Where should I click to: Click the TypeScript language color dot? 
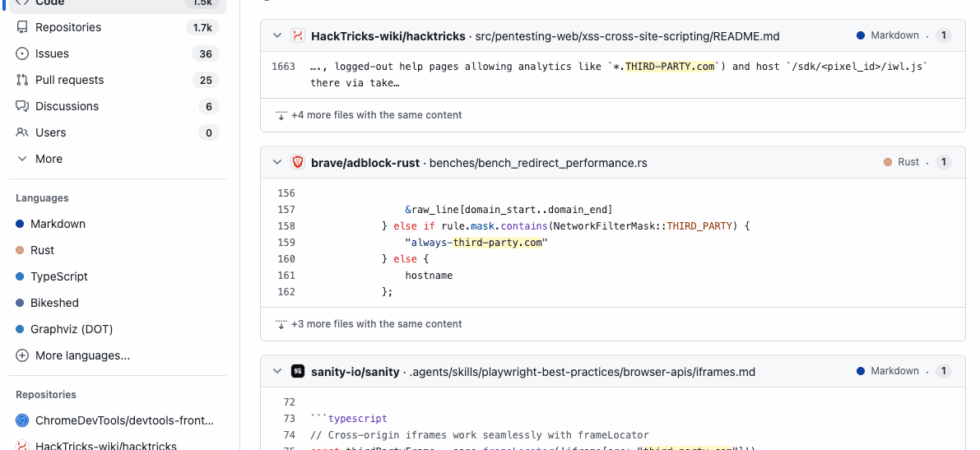20,276
